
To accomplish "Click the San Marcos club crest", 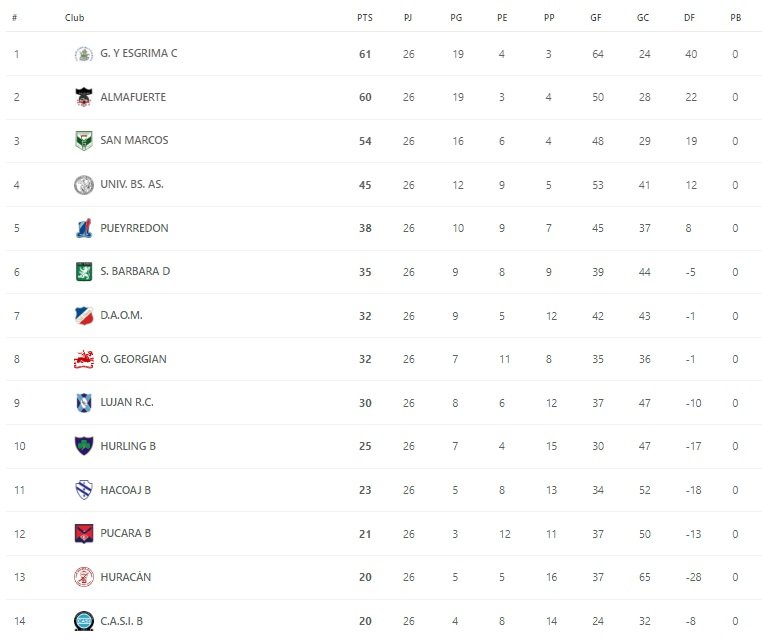I will 84,141.
